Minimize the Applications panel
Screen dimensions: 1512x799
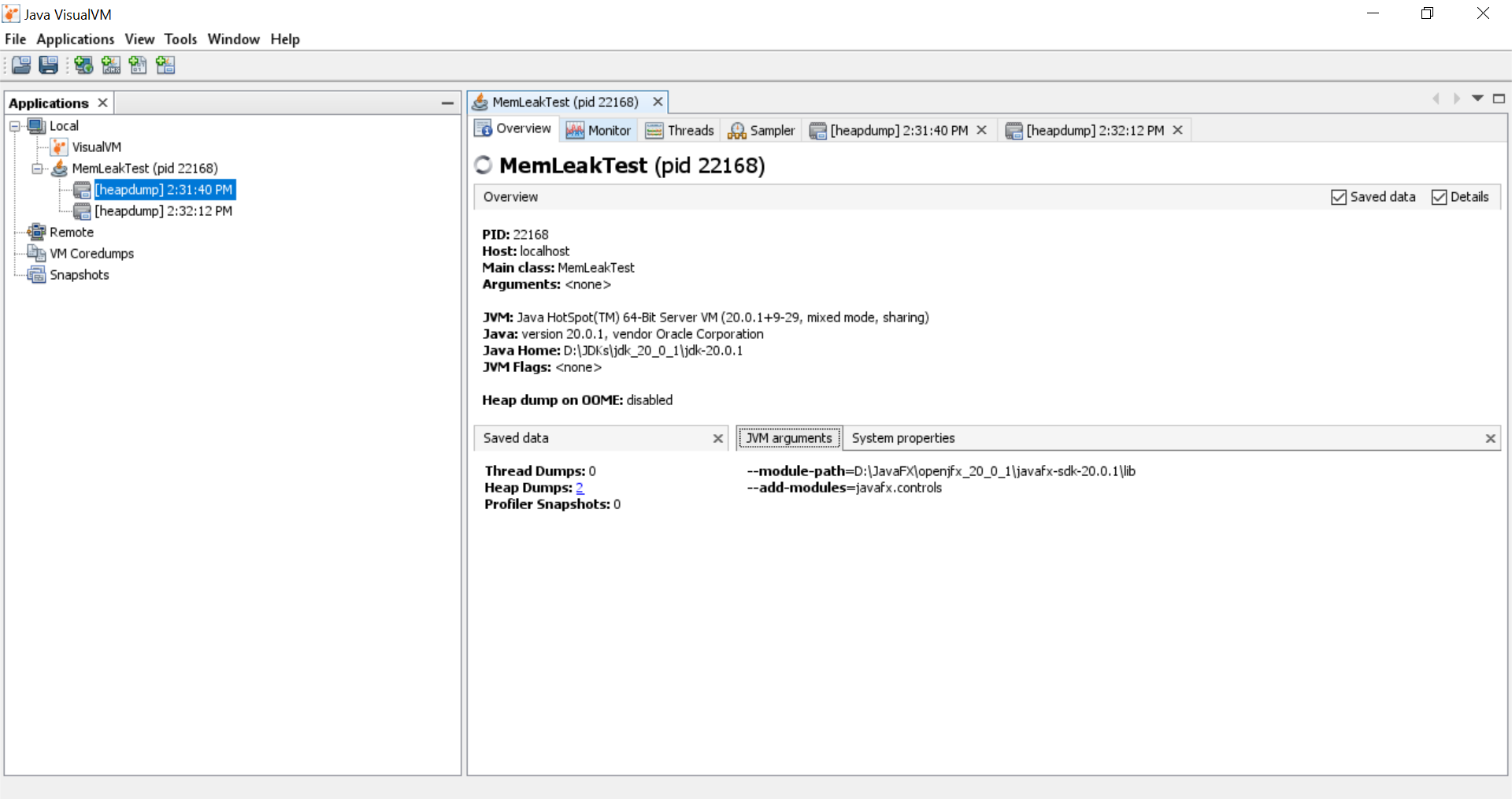point(447,103)
